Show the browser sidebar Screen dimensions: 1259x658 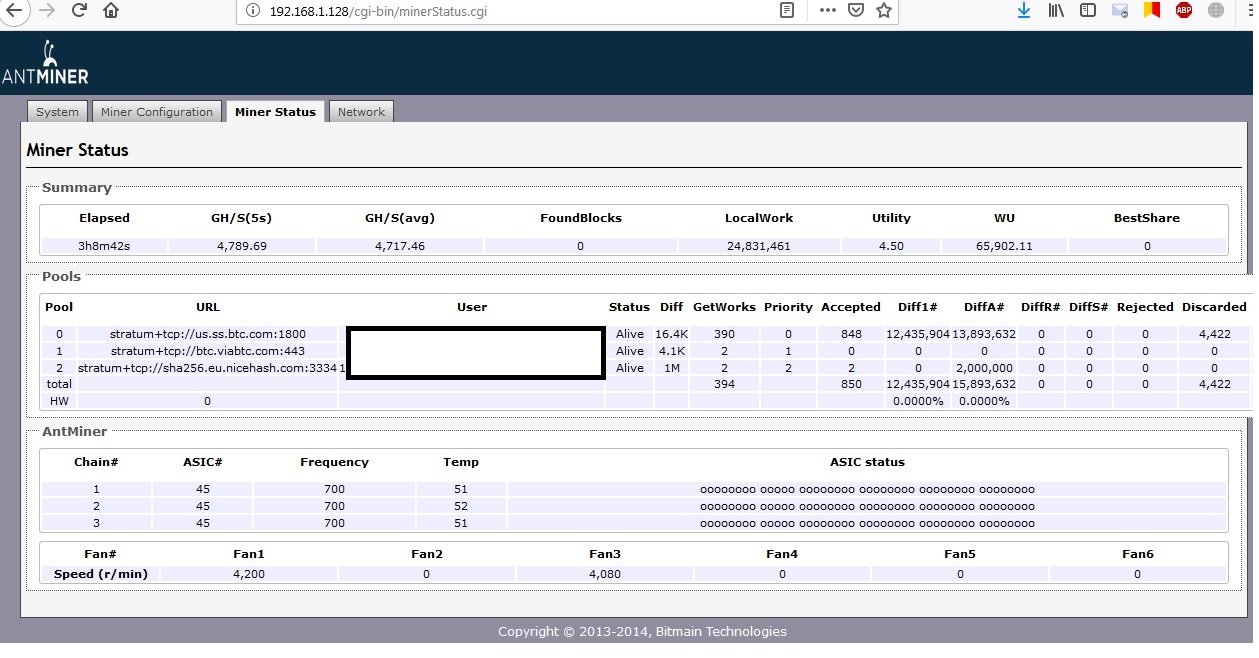pyautogui.click(x=1088, y=10)
